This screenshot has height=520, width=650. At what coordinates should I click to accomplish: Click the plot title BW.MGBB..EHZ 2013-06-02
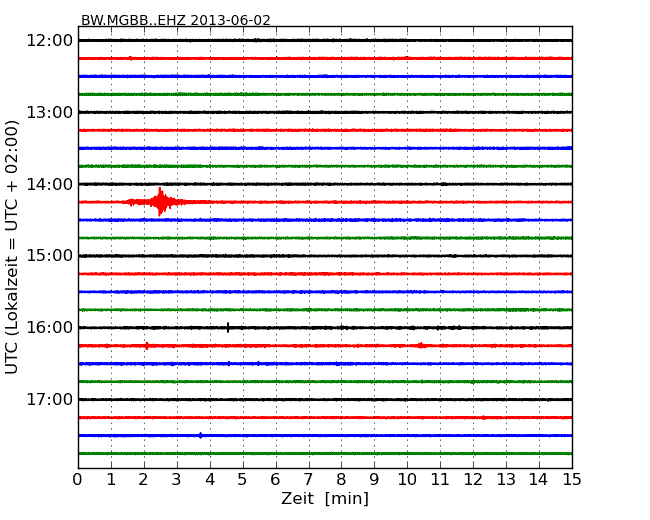[x=175, y=20]
